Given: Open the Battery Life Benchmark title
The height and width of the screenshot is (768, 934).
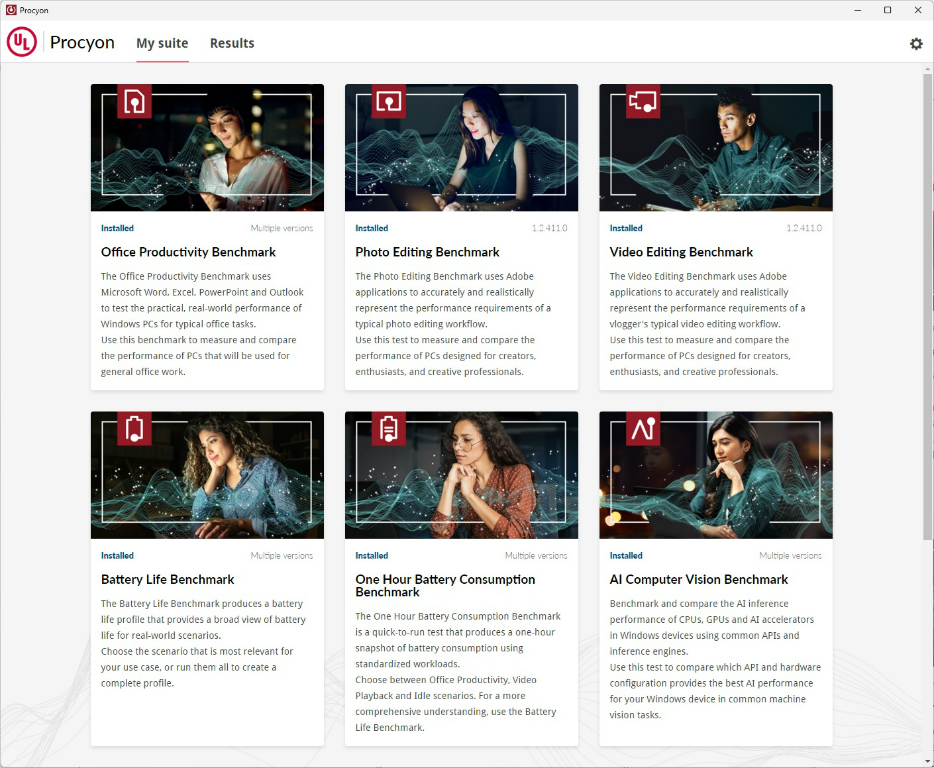Looking at the screenshot, I should click(167, 580).
